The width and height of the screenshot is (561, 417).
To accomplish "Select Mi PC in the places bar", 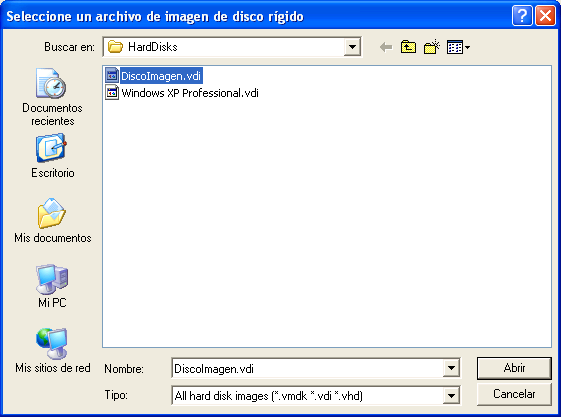I will click(x=52, y=286).
